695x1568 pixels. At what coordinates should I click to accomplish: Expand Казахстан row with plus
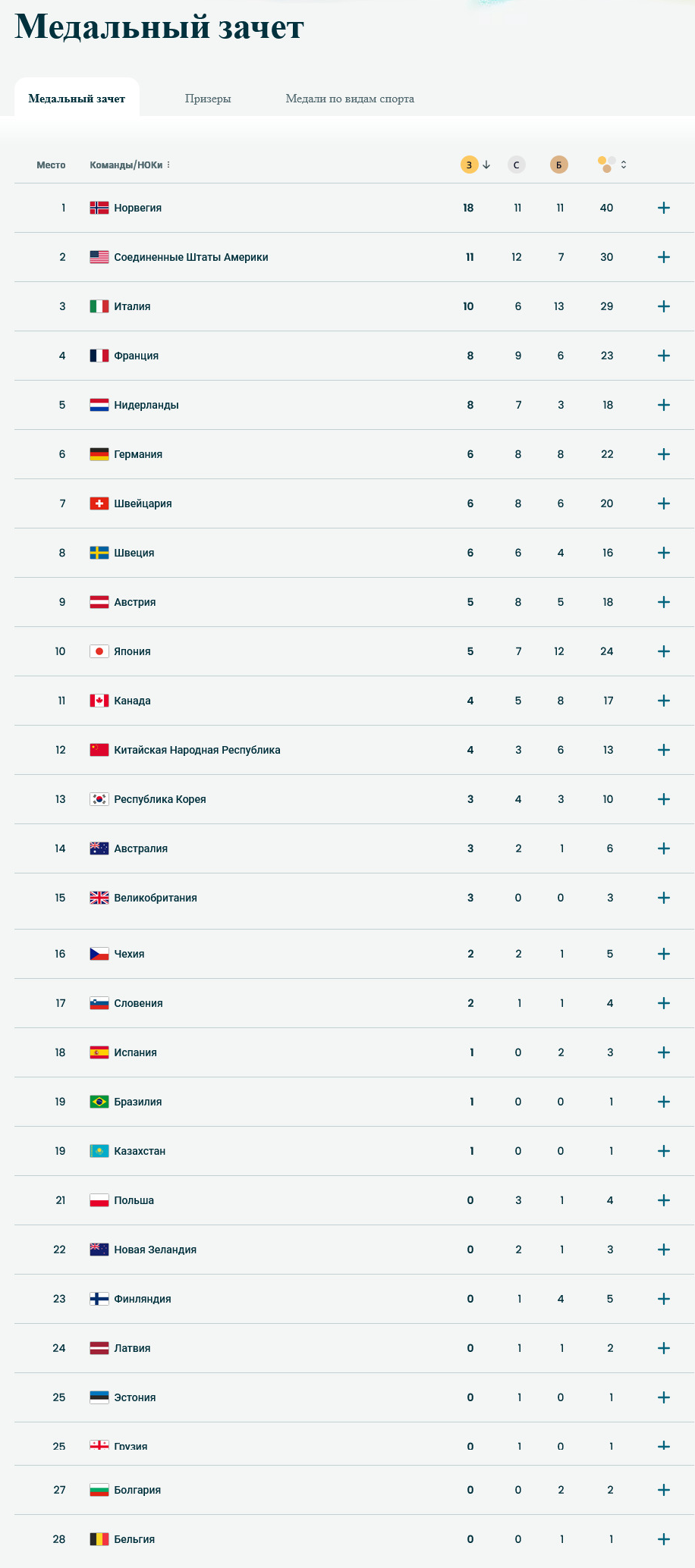pos(663,1151)
